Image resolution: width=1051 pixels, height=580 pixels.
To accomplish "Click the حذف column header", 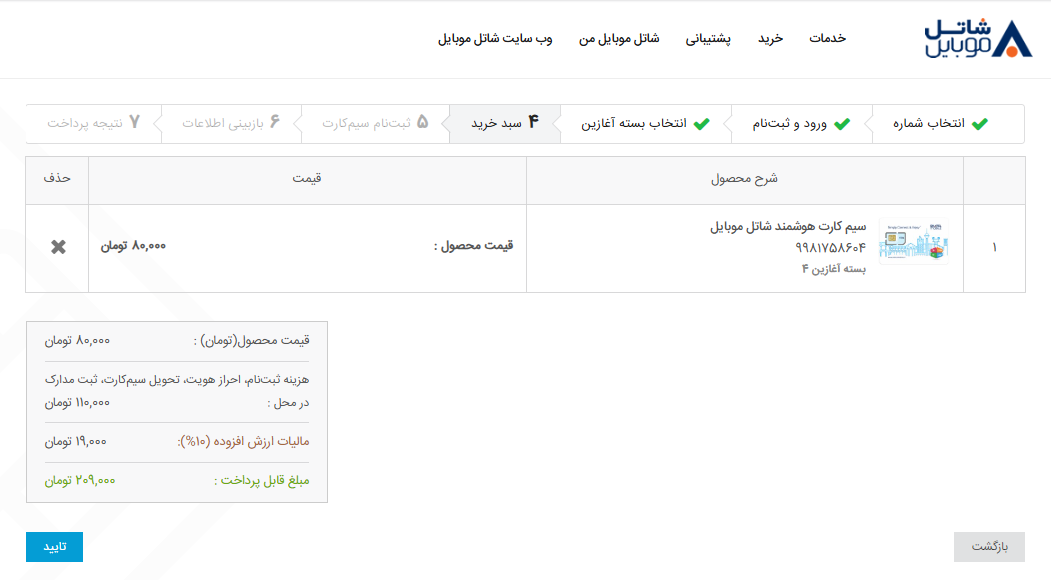I will point(57,178).
